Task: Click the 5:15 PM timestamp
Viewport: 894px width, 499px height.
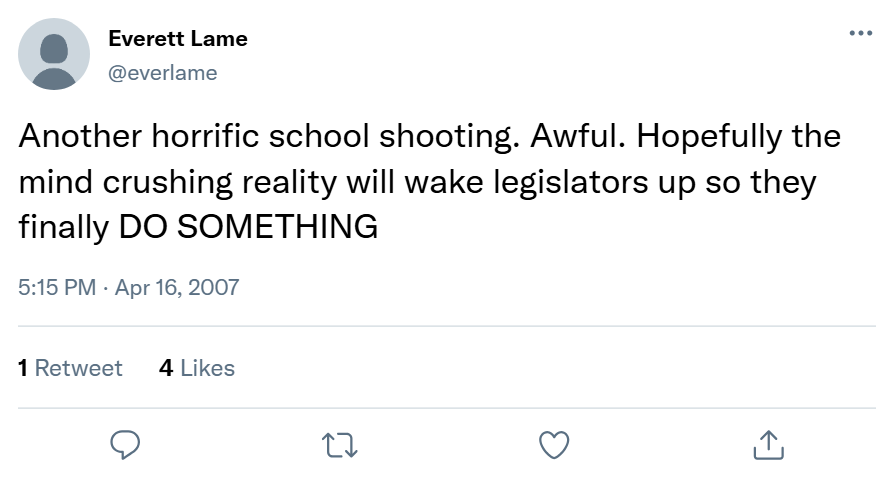Action: (57, 288)
